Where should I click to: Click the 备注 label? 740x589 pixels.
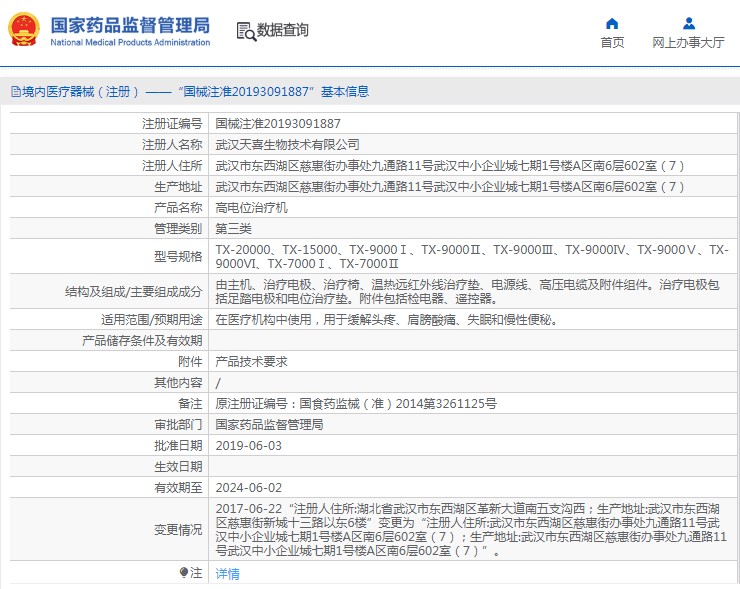pos(190,404)
